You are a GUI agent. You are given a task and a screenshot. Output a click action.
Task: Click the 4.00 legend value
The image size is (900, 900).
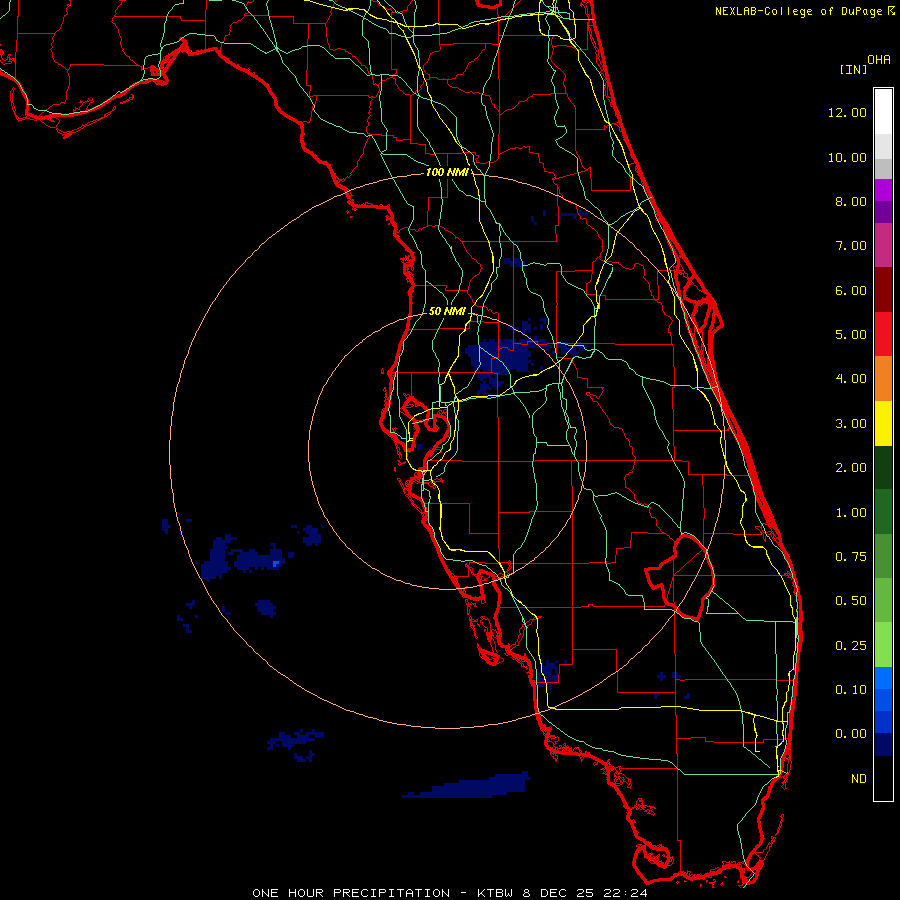click(x=851, y=379)
